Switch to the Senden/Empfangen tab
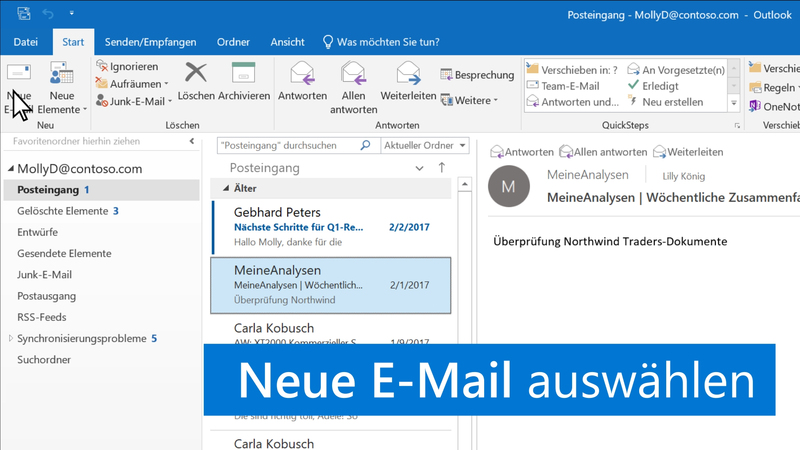Screen dimensions: 800x450 tap(151, 42)
